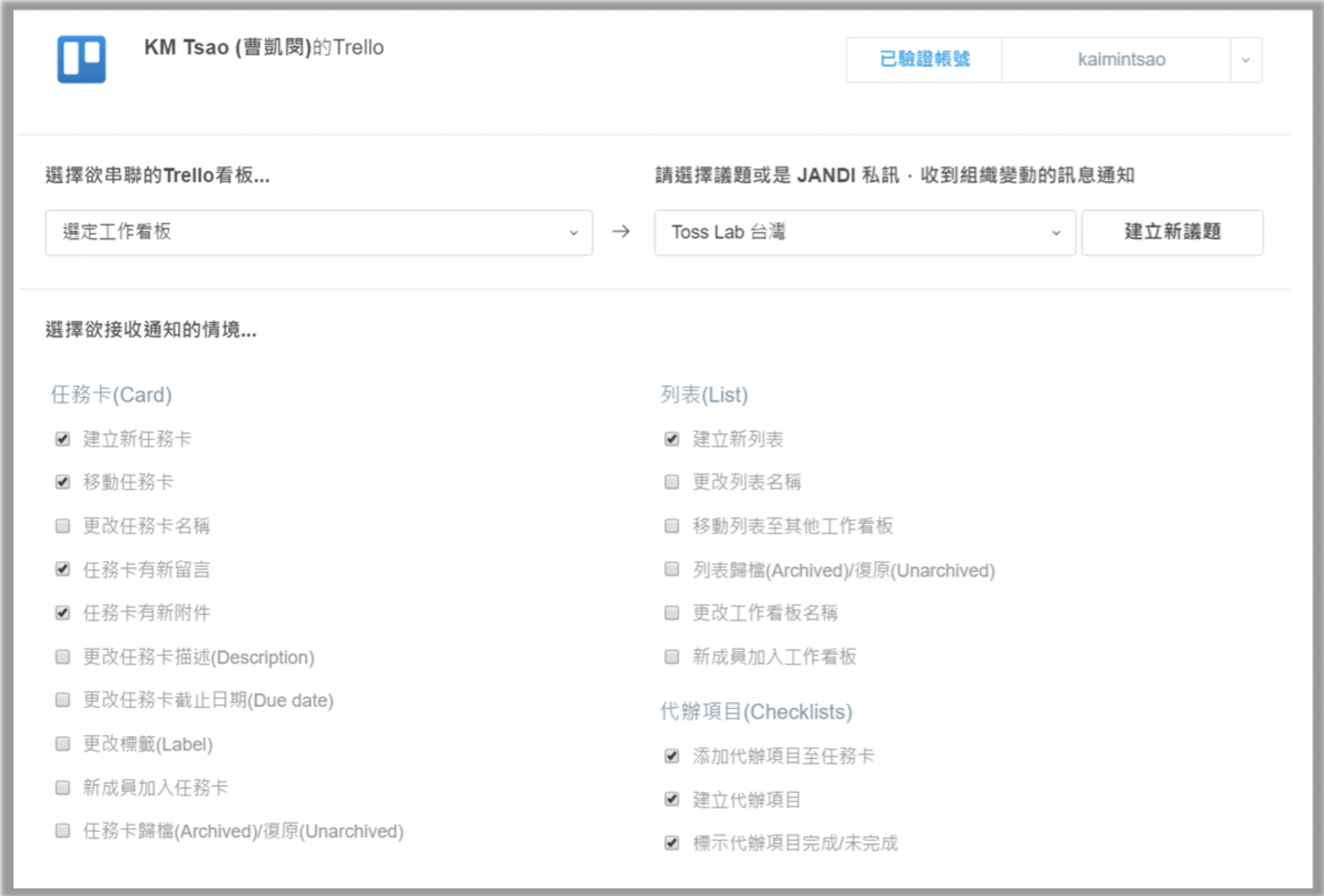Uncheck 移動任務卡 checkbox
Image resolution: width=1324 pixels, height=896 pixels.
(x=63, y=482)
